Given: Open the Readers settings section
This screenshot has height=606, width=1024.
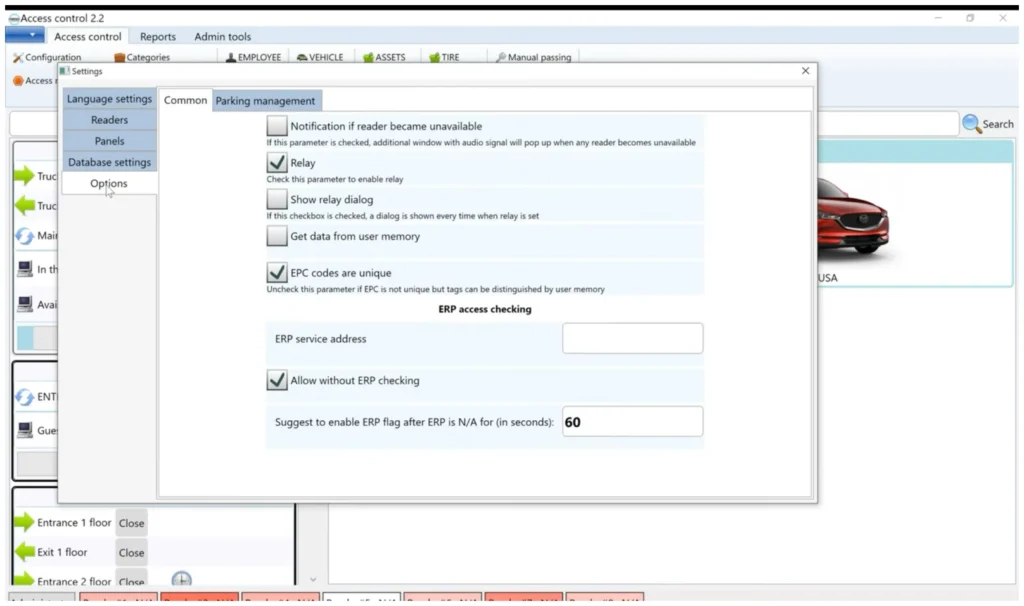Looking at the screenshot, I should tap(109, 120).
